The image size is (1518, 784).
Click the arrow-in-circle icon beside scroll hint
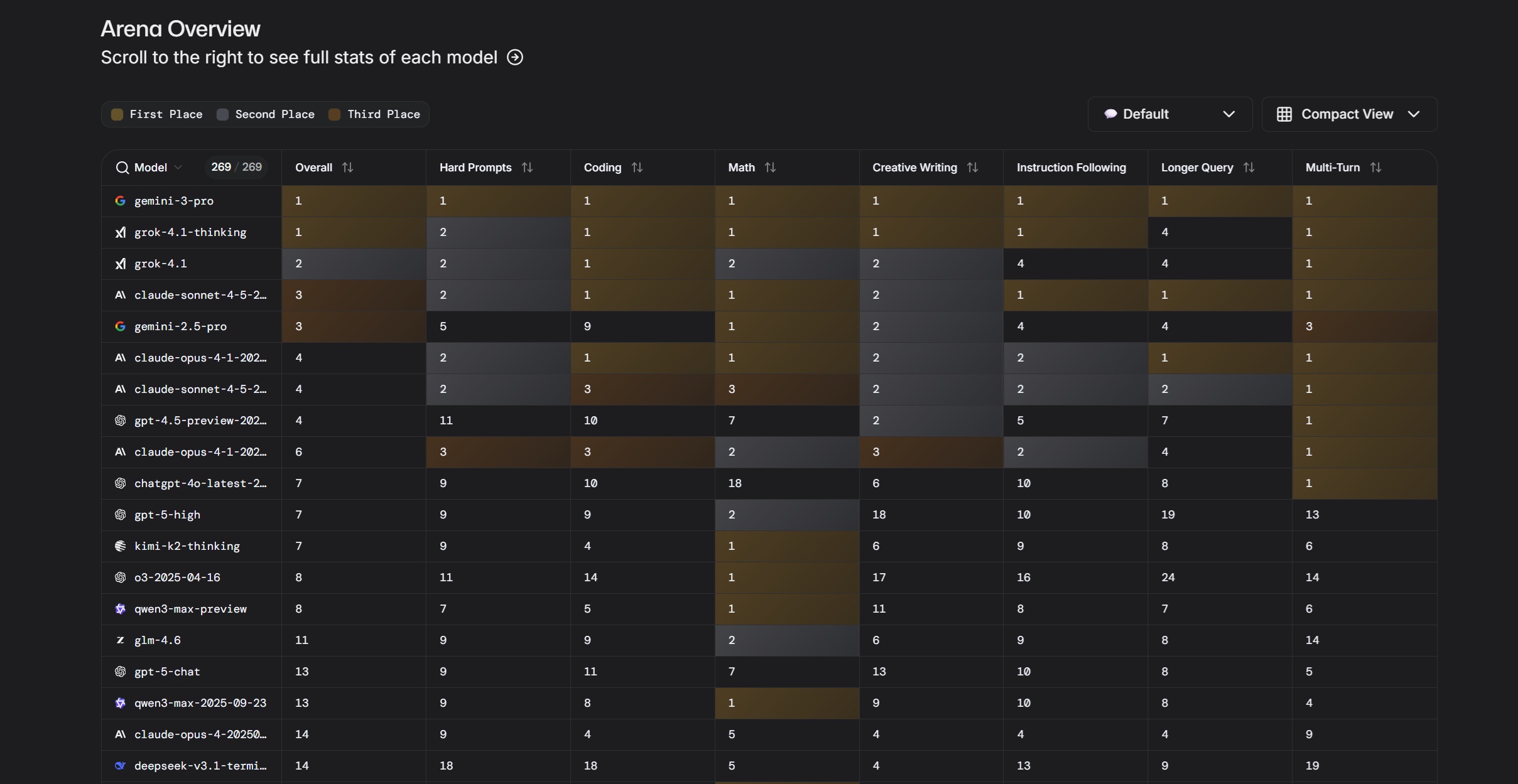[x=515, y=57]
